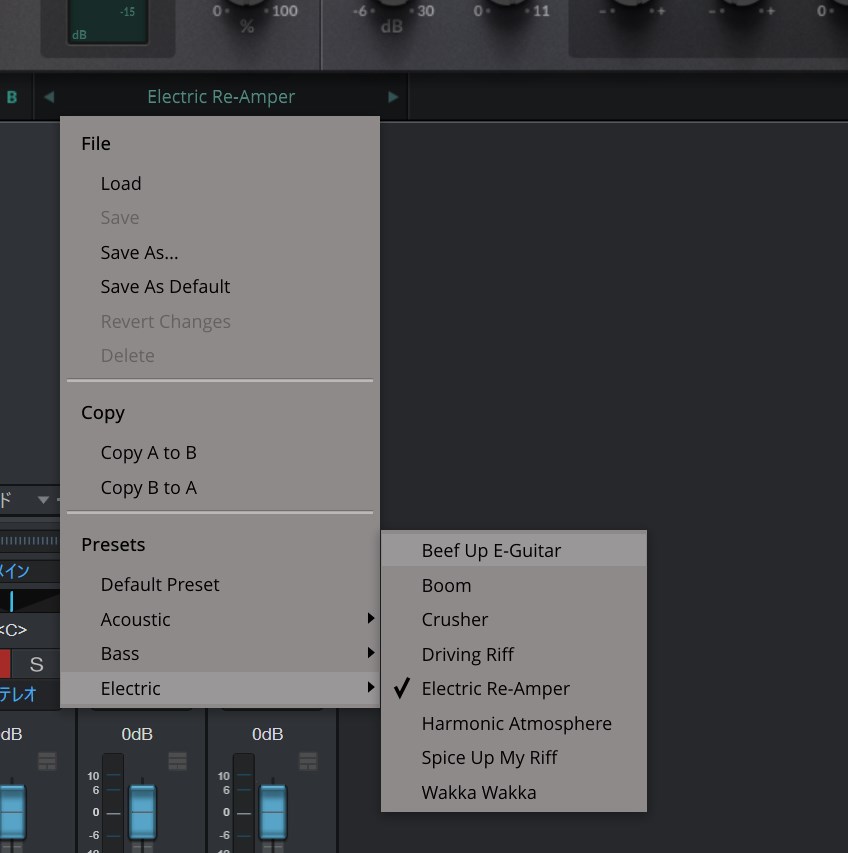Open the Electric Re-Amper preset name dropdown
The image size is (848, 853).
(221, 97)
